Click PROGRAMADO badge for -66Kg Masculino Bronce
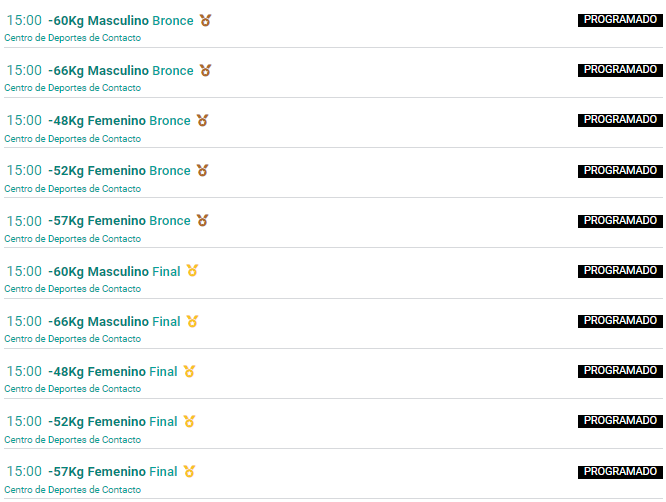666x502 pixels. click(620, 70)
